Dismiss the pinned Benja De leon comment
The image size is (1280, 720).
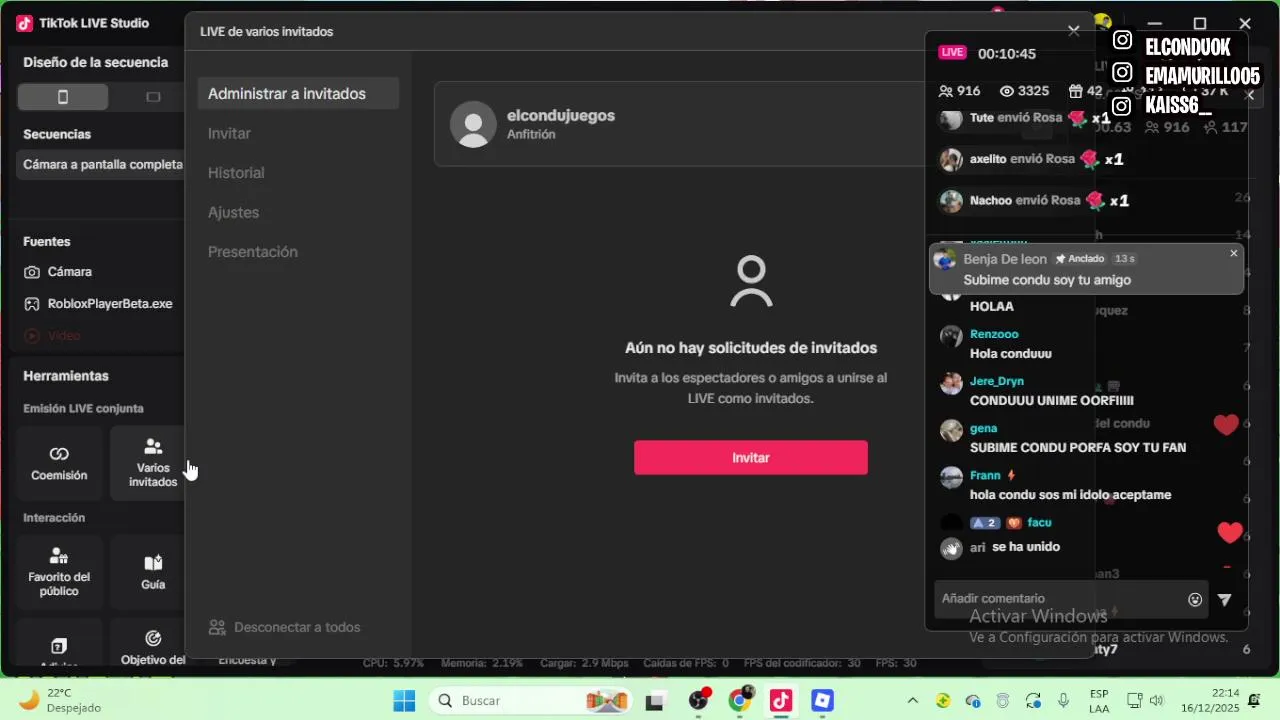click(1233, 254)
